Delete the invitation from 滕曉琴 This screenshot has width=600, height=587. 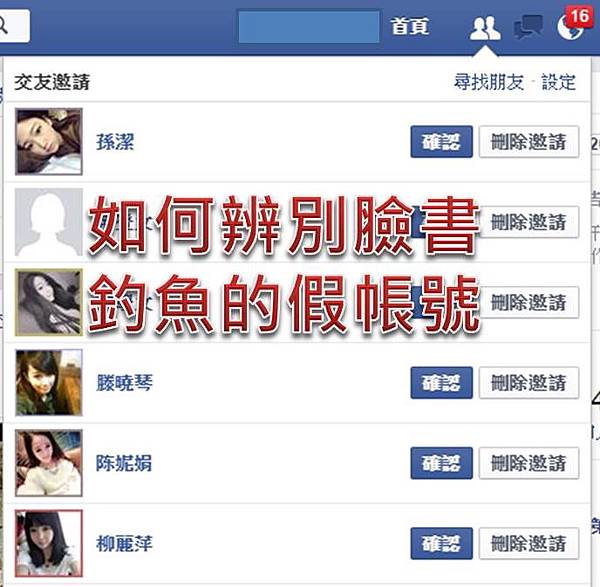tap(529, 383)
